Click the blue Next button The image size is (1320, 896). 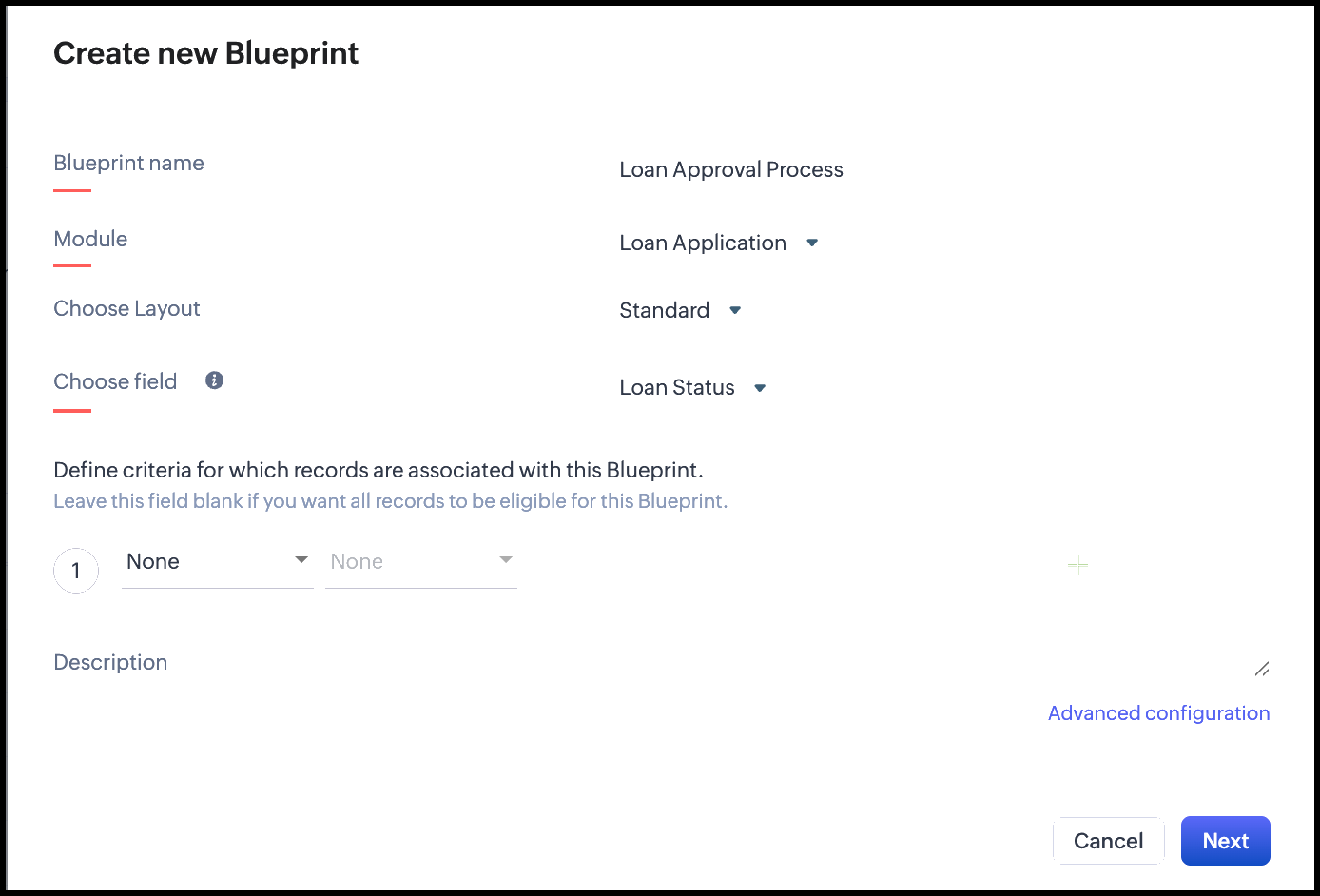point(1226,841)
